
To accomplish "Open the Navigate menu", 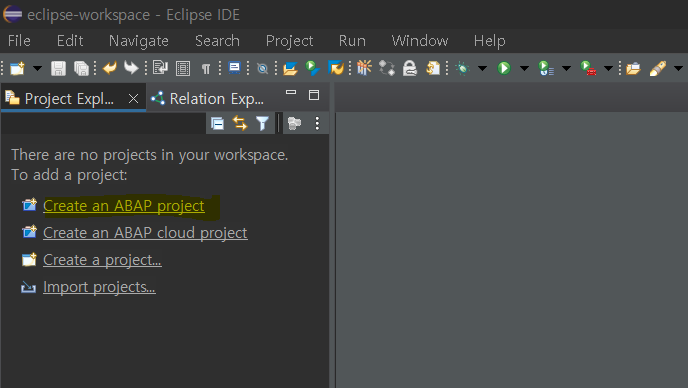I will (139, 41).
